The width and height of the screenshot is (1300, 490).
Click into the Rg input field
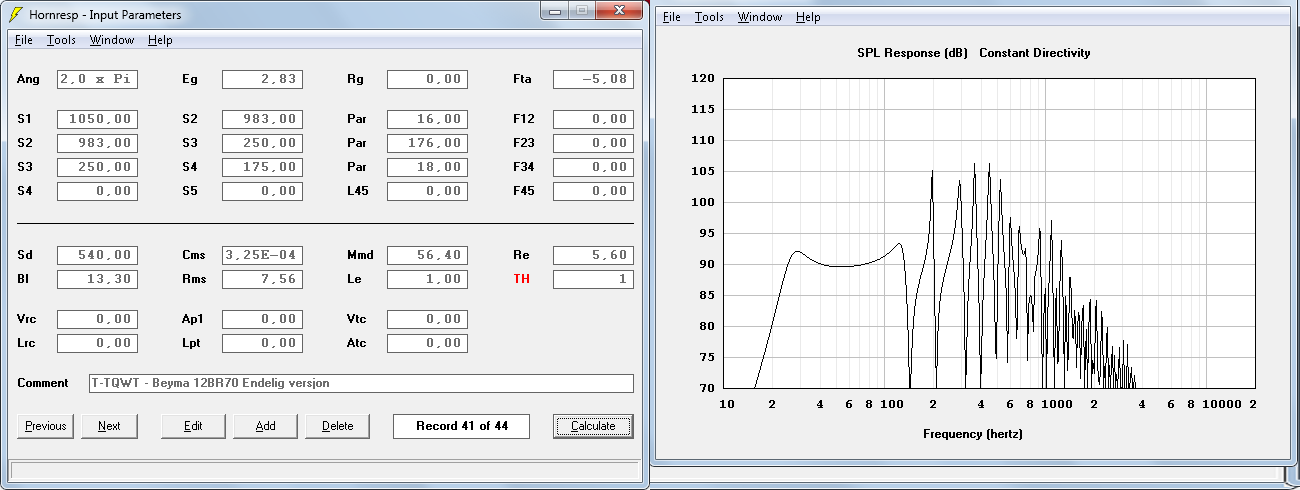coord(427,79)
